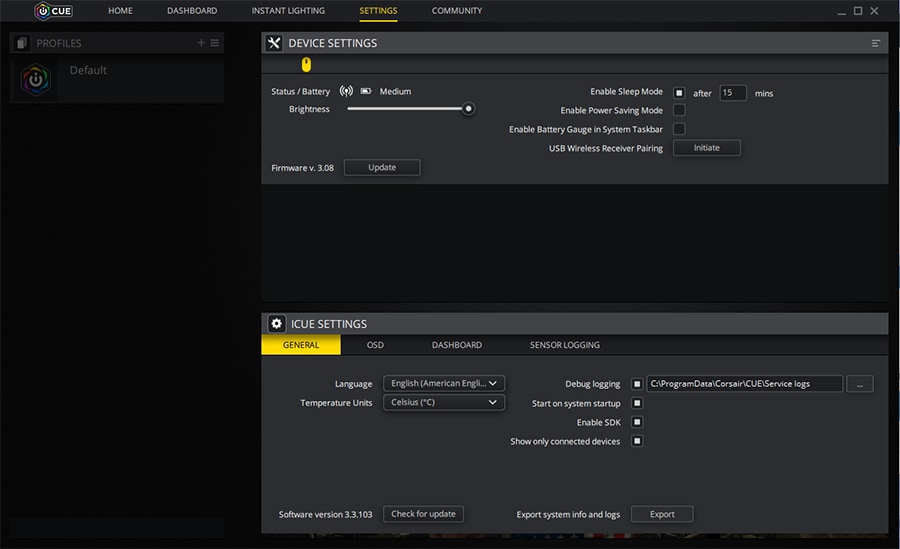Click the browse button beside debug log path
The height and width of the screenshot is (549, 900).
[x=860, y=384]
